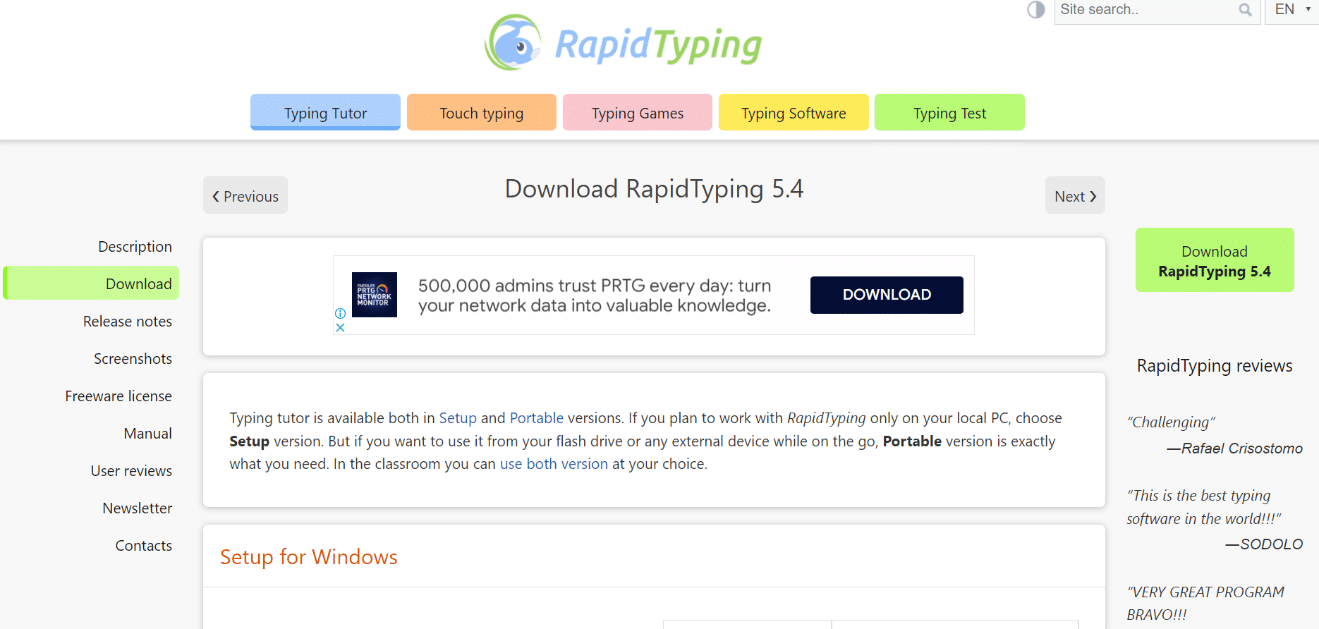Open the Typing Games tab

(x=637, y=113)
